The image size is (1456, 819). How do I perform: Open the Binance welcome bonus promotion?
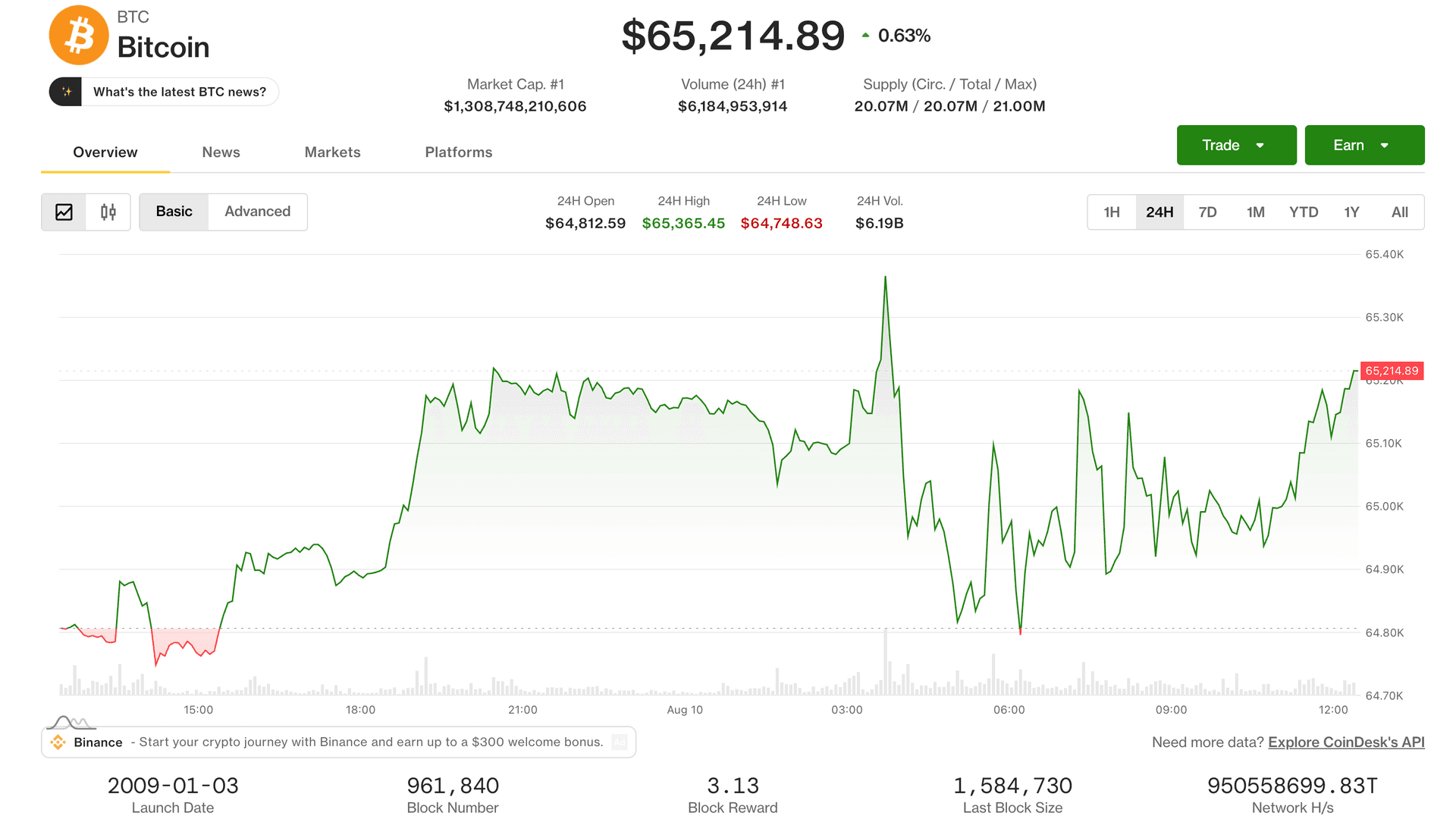click(x=338, y=742)
